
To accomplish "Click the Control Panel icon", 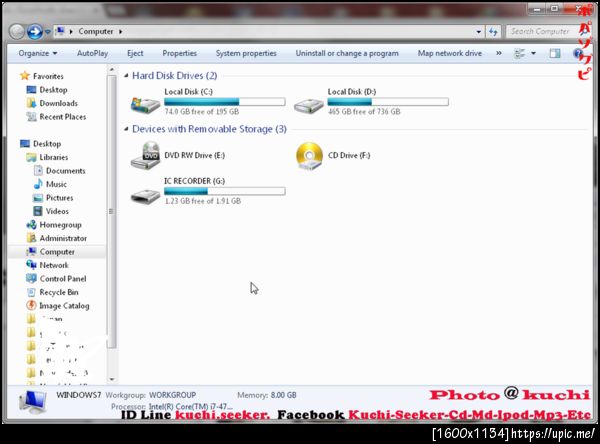I will pos(31,279).
